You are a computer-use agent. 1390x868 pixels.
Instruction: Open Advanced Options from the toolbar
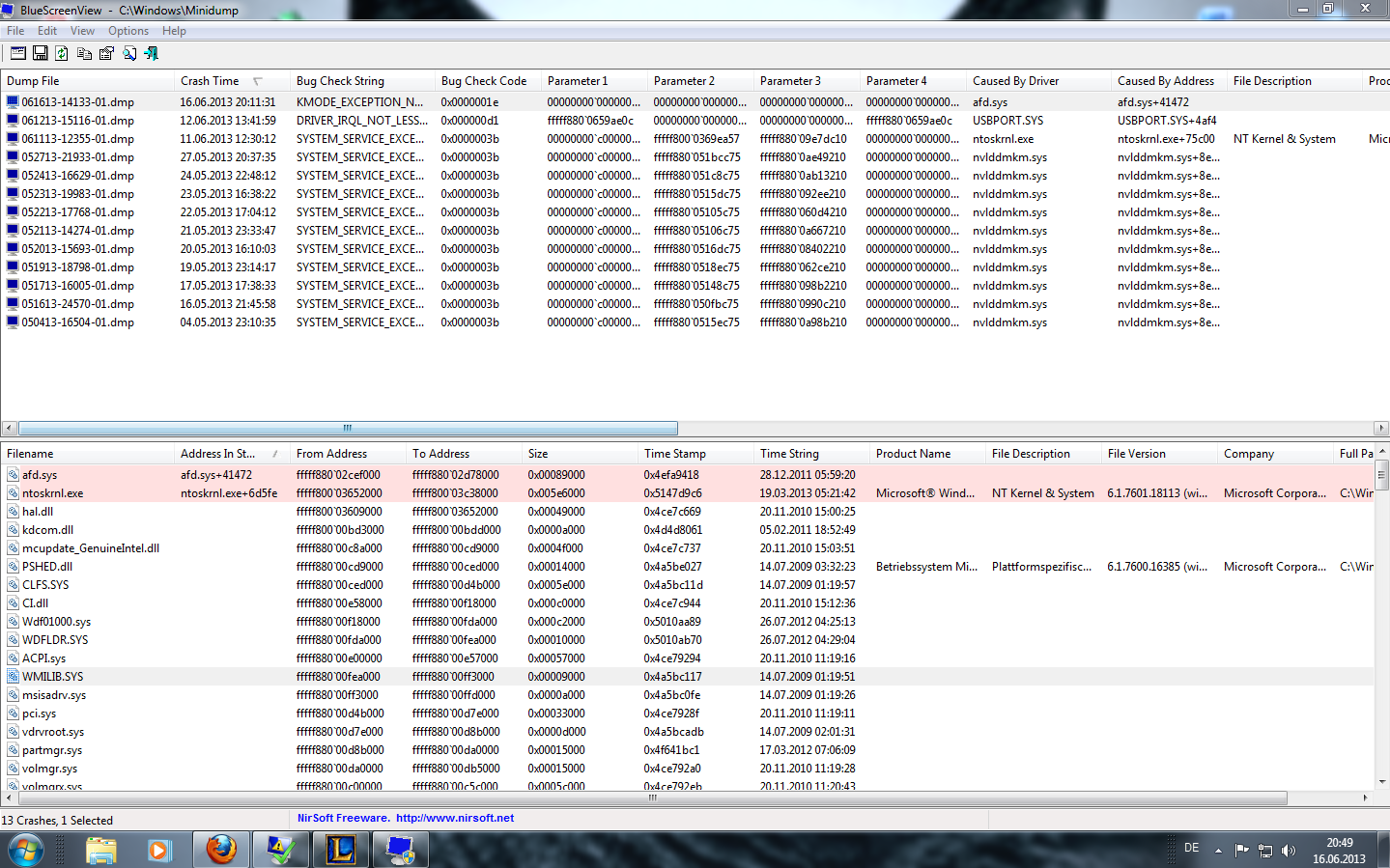[x=18, y=53]
